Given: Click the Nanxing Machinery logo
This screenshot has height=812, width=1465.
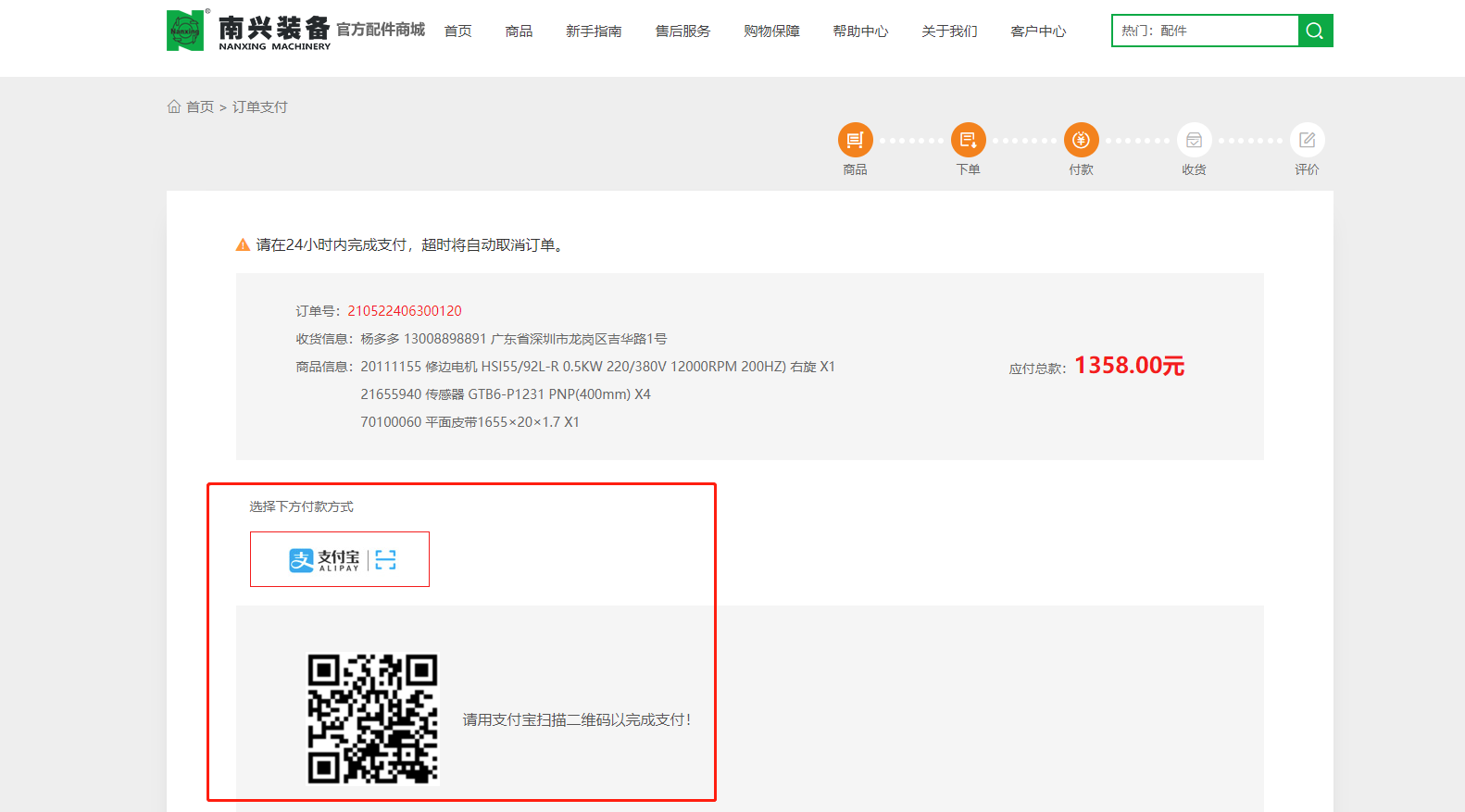Looking at the screenshot, I should point(249,31).
